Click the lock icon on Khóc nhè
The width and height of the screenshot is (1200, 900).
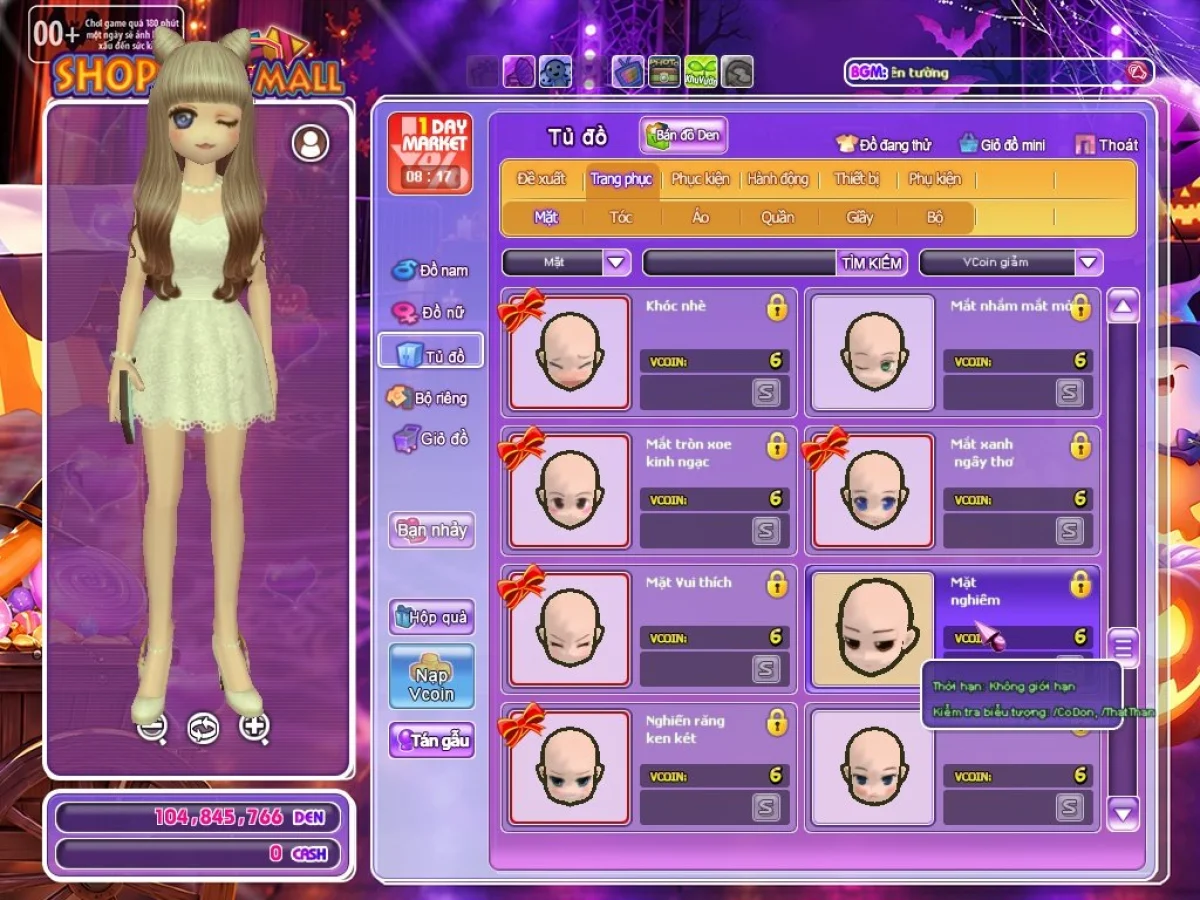click(x=777, y=307)
